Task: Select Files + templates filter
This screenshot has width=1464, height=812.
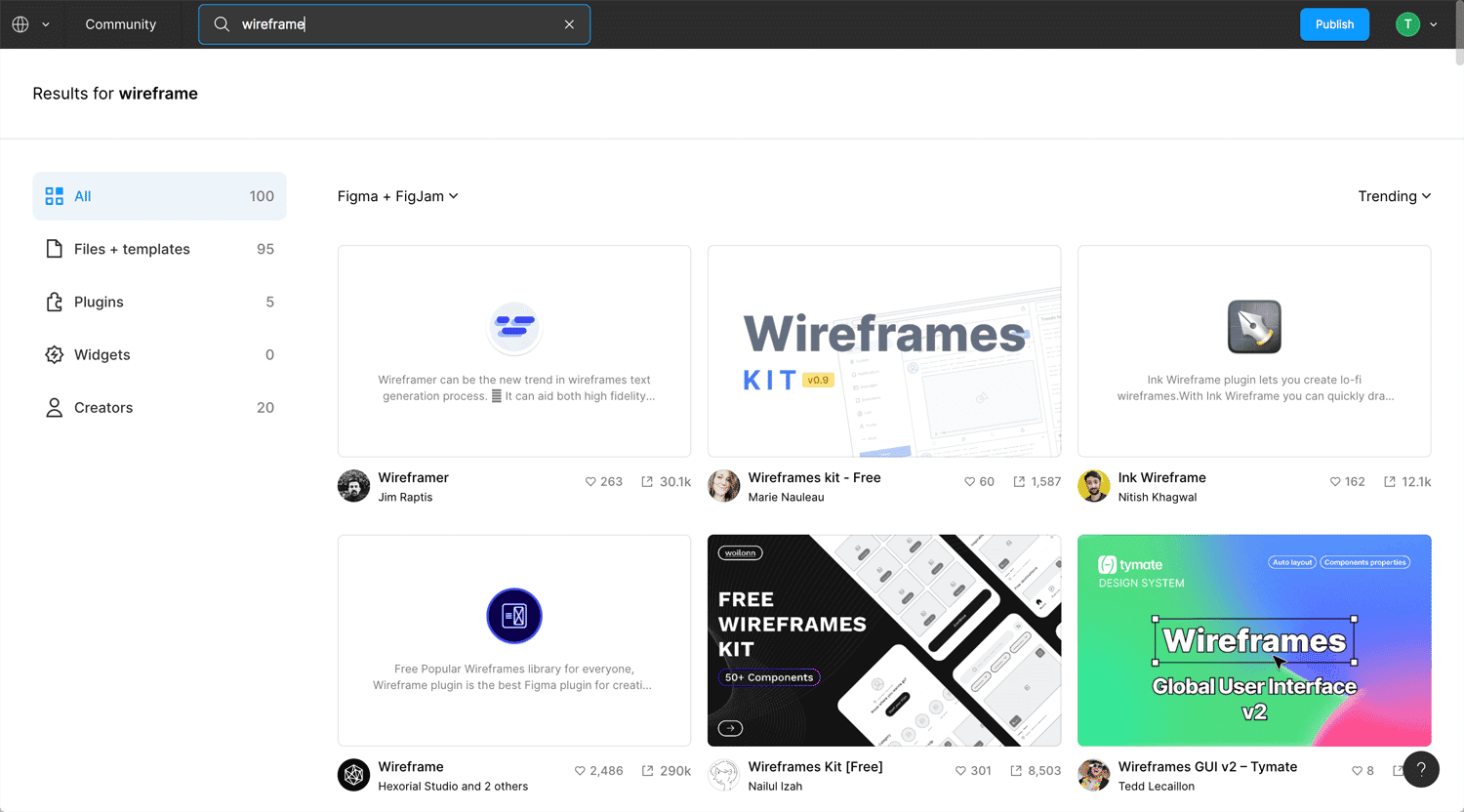Action: coord(159,249)
